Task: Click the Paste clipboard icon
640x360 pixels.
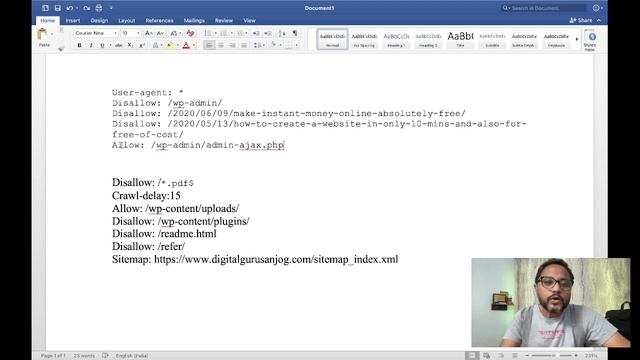Action: point(42,35)
